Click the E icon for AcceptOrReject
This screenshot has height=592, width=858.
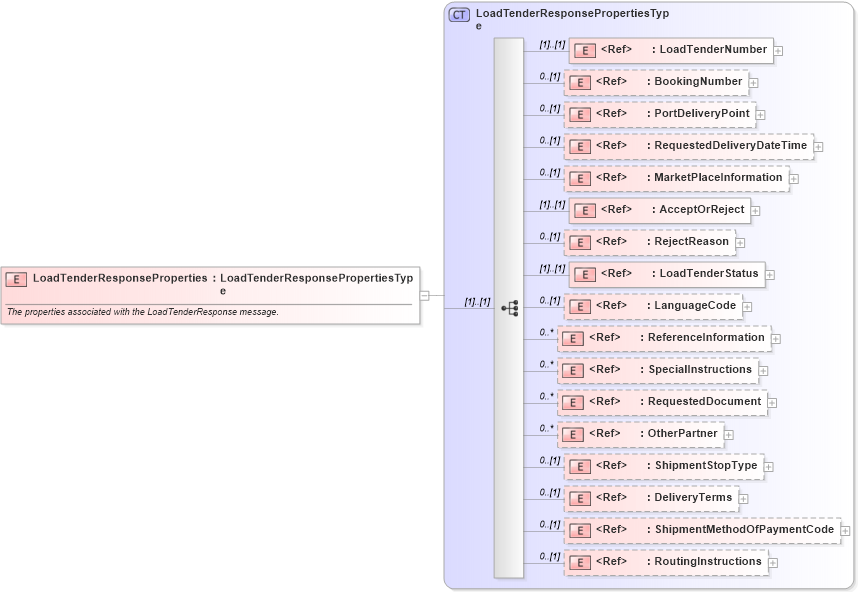[x=585, y=210]
